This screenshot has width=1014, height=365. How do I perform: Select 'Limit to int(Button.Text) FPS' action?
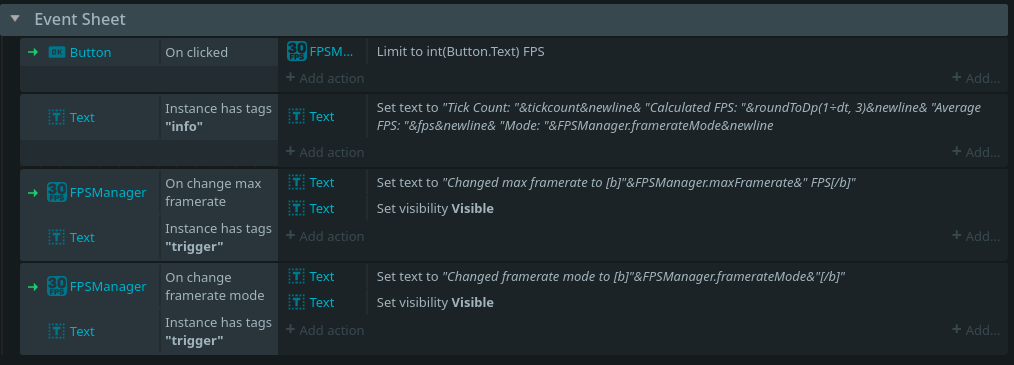click(x=460, y=51)
